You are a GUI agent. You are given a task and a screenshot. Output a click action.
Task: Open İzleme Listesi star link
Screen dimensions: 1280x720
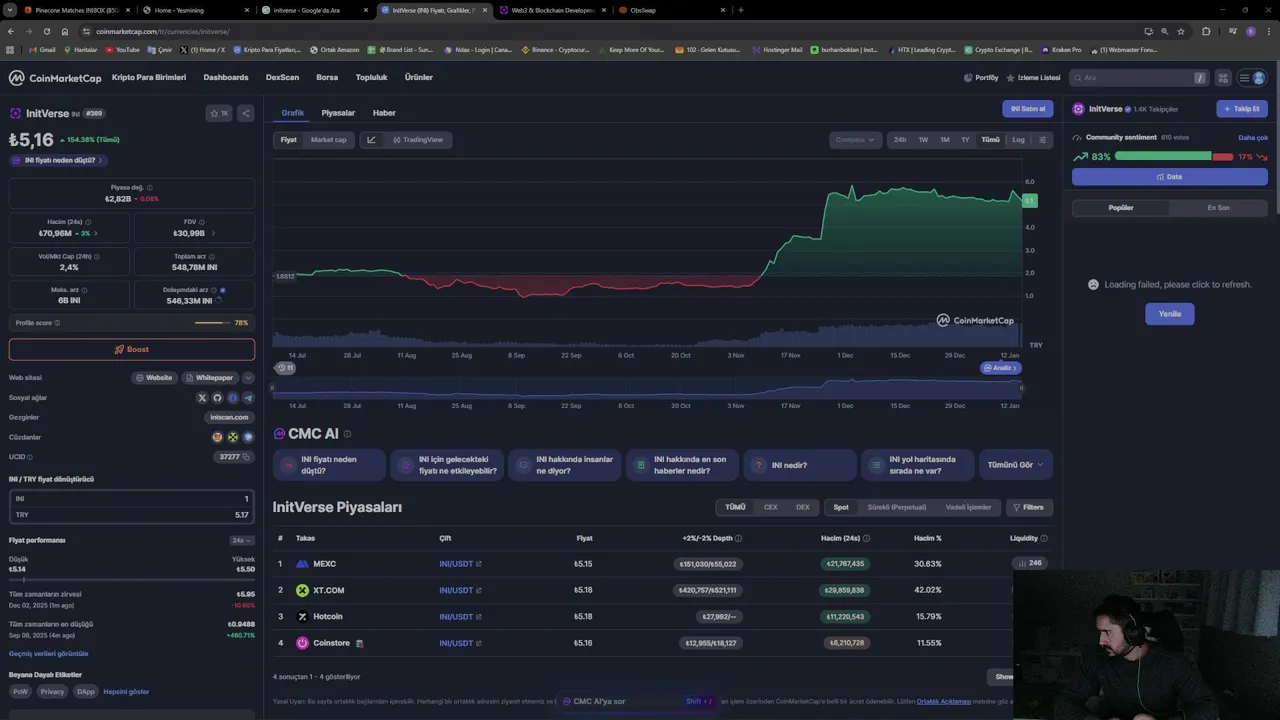(1033, 78)
